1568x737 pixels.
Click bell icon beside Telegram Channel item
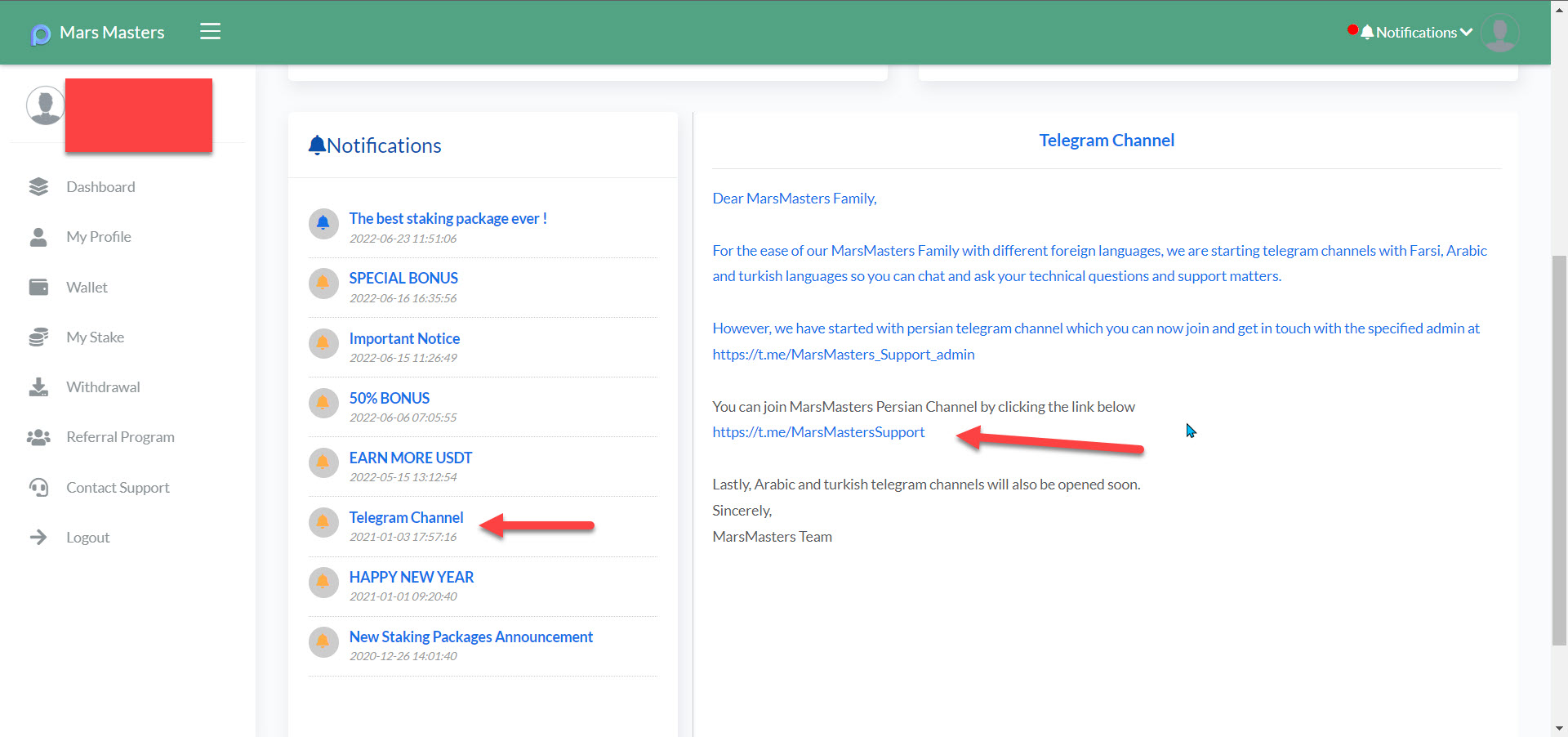pos(323,521)
